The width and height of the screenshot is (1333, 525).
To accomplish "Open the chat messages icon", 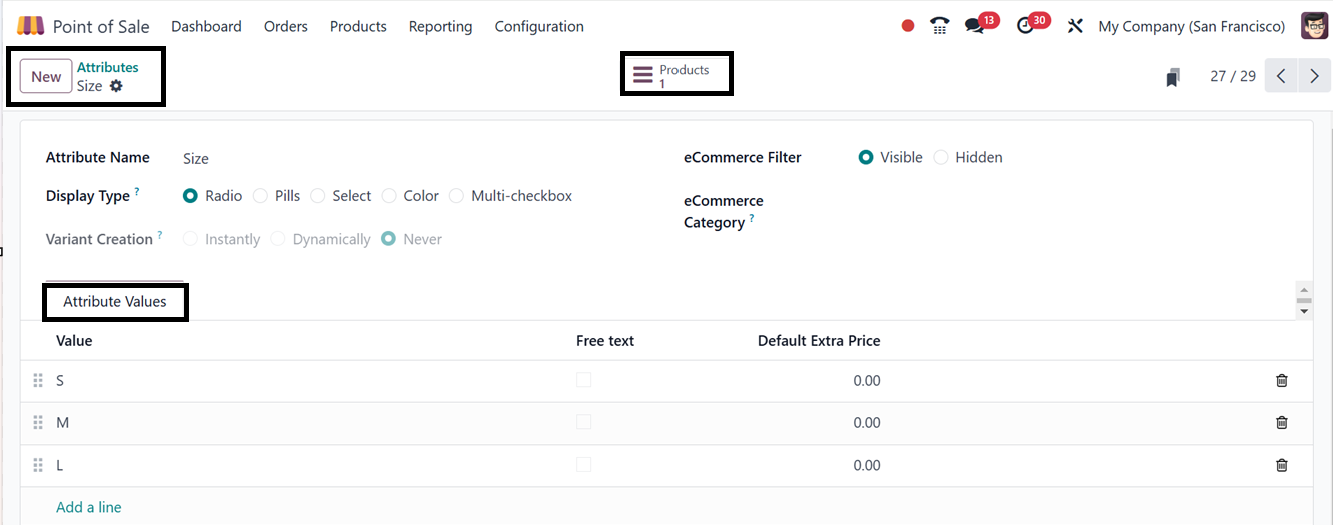I will [x=974, y=26].
